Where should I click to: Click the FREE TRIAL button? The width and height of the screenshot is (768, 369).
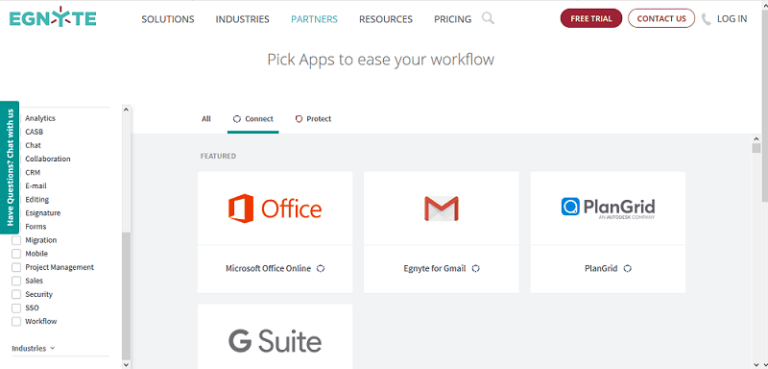pyautogui.click(x=591, y=19)
